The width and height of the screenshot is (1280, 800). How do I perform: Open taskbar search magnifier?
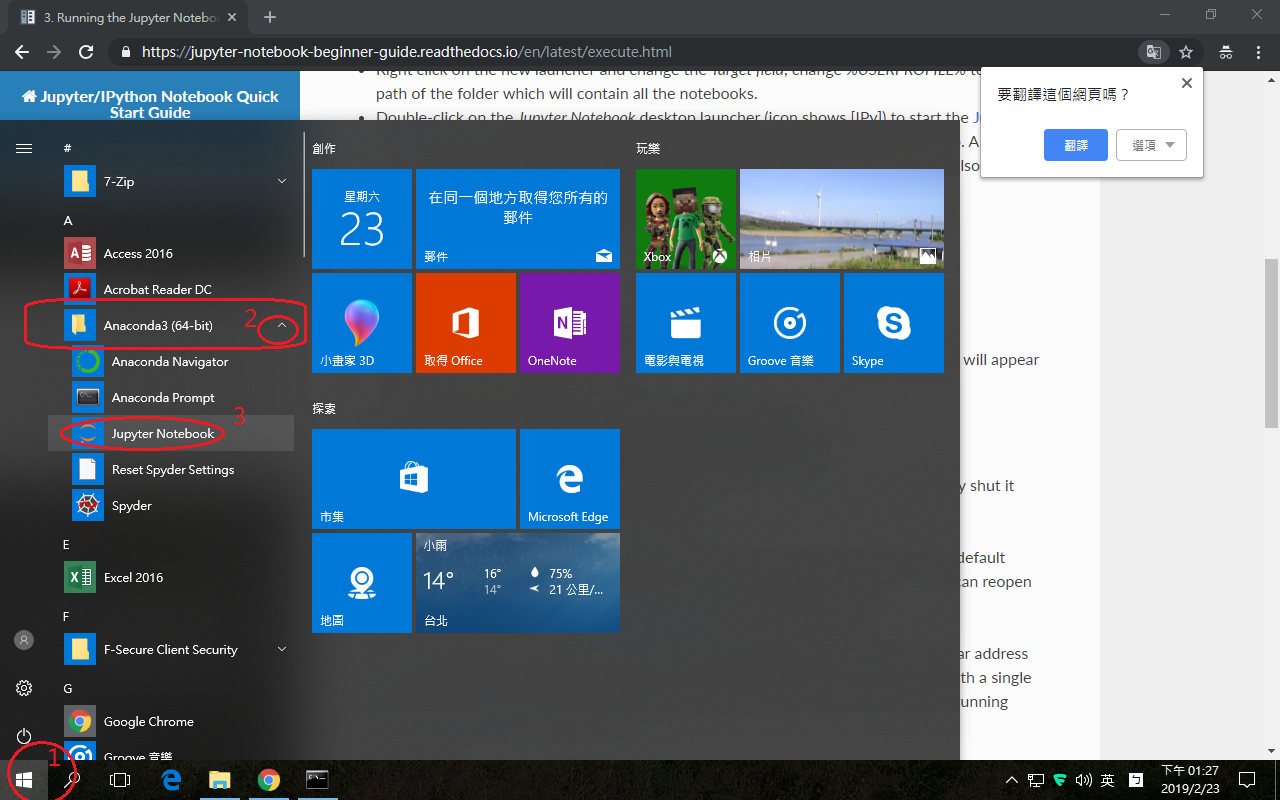coord(72,780)
